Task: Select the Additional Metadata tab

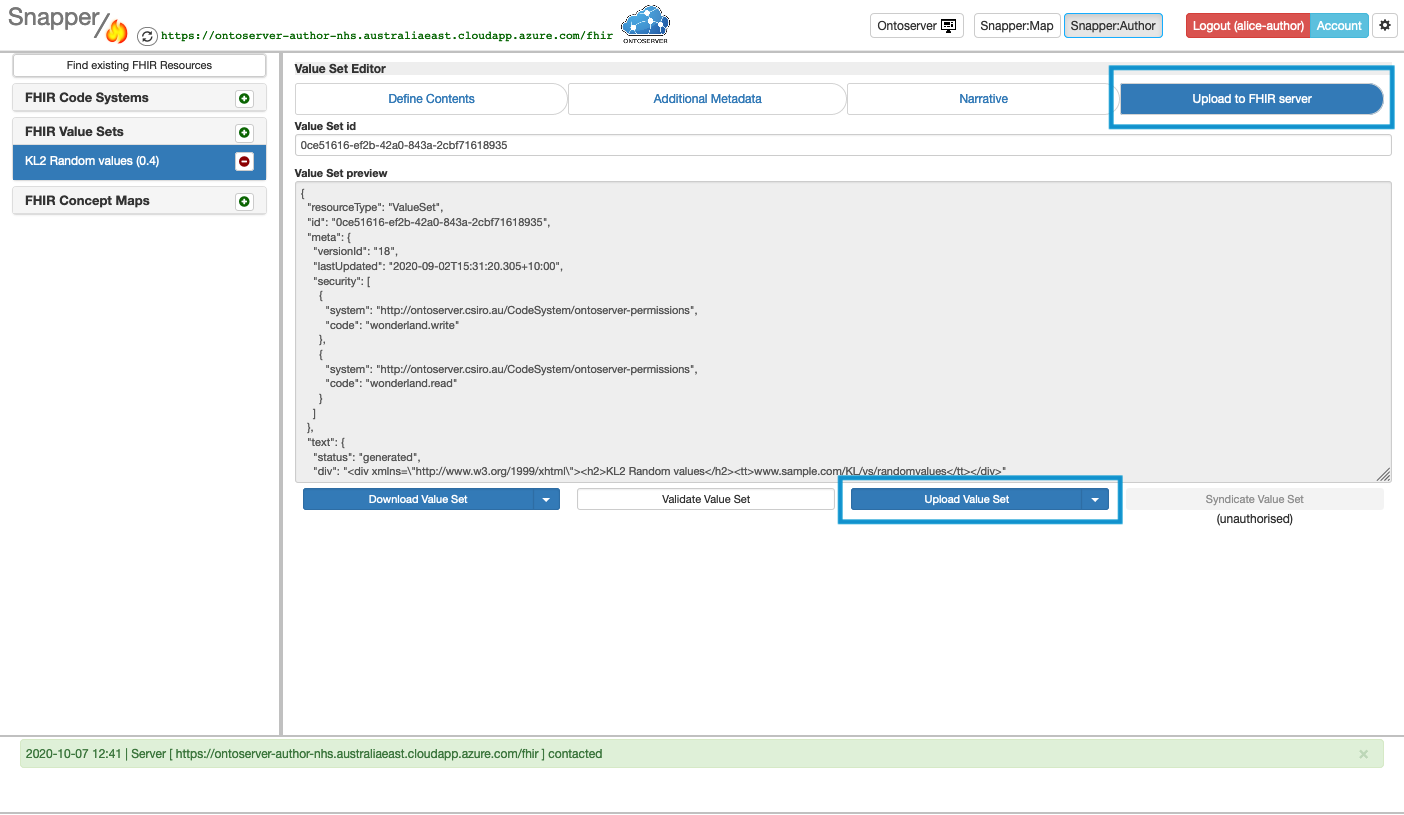Action: (x=707, y=99)
